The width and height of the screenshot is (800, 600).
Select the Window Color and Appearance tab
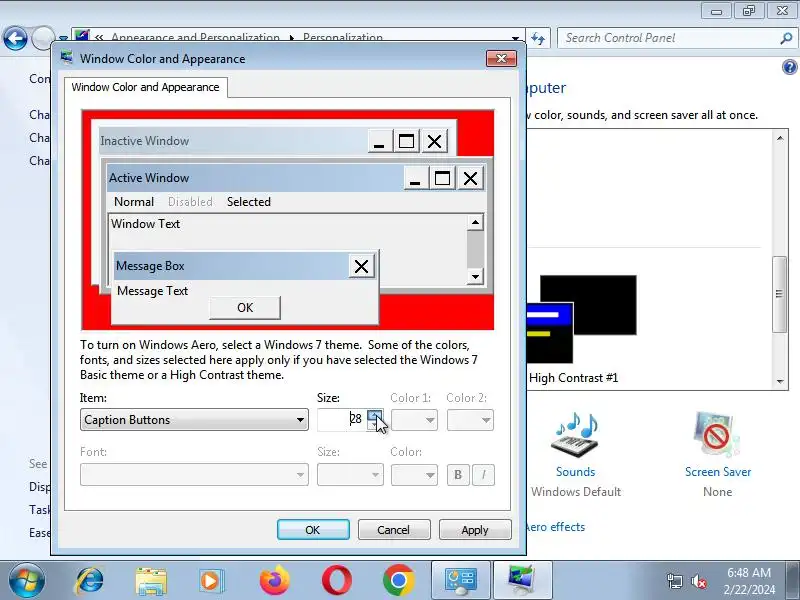[145, 87]
